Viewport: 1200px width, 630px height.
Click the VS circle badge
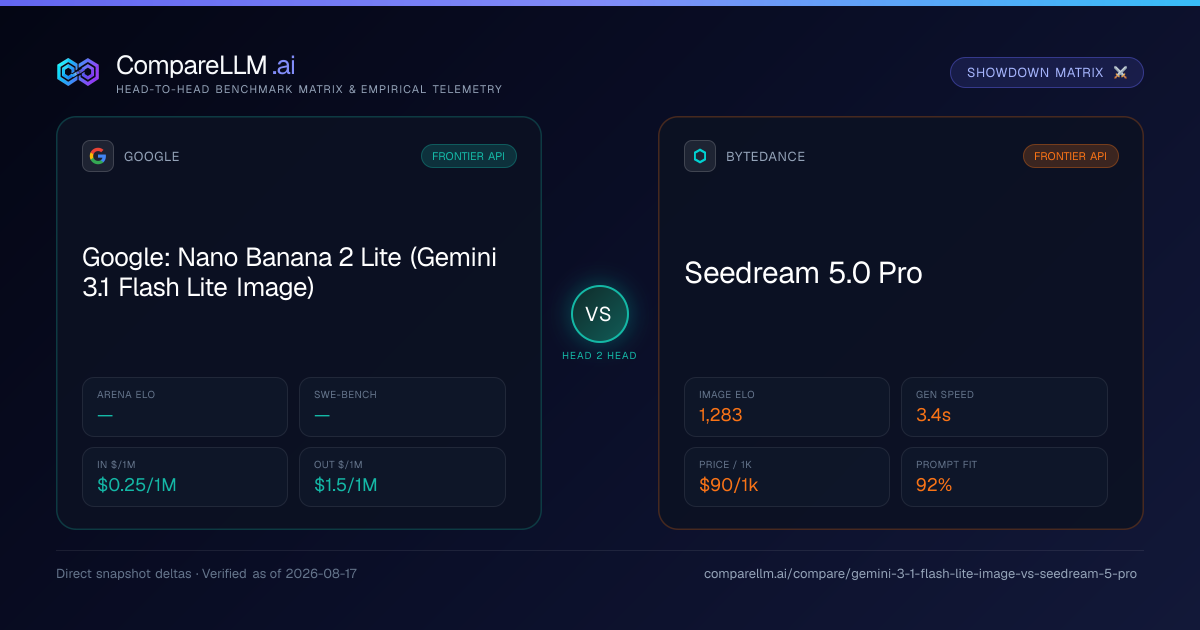pyautogui.click(x=599, y=314)
